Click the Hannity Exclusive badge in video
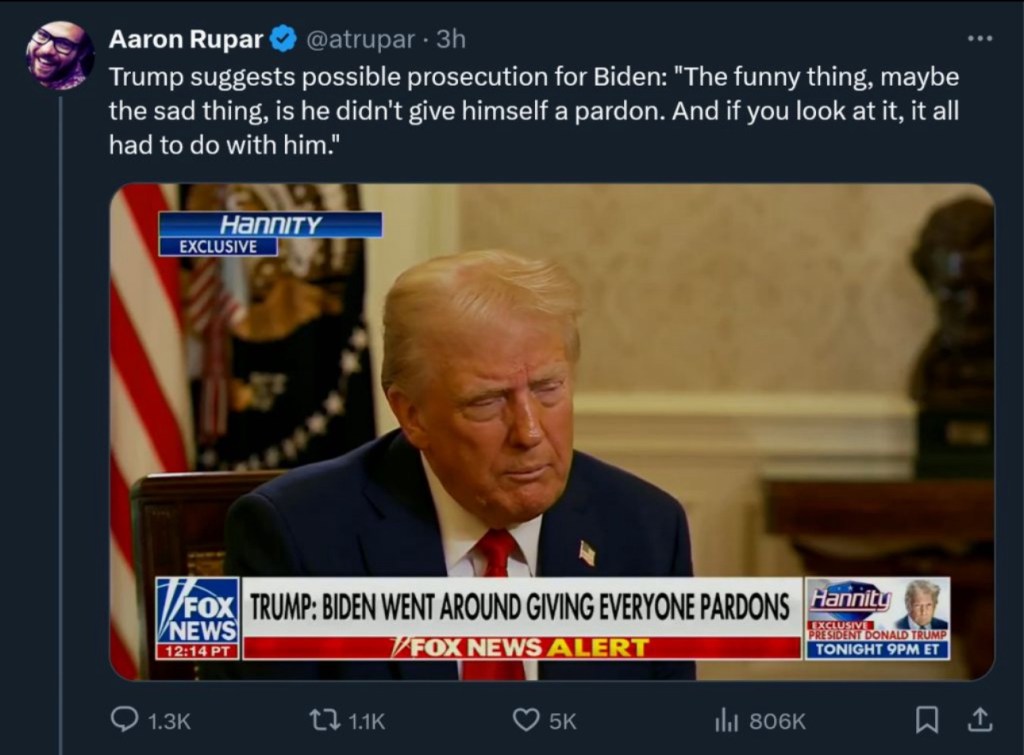The height and width of the screenshot is (755, 1024). (x=269, y=234)
